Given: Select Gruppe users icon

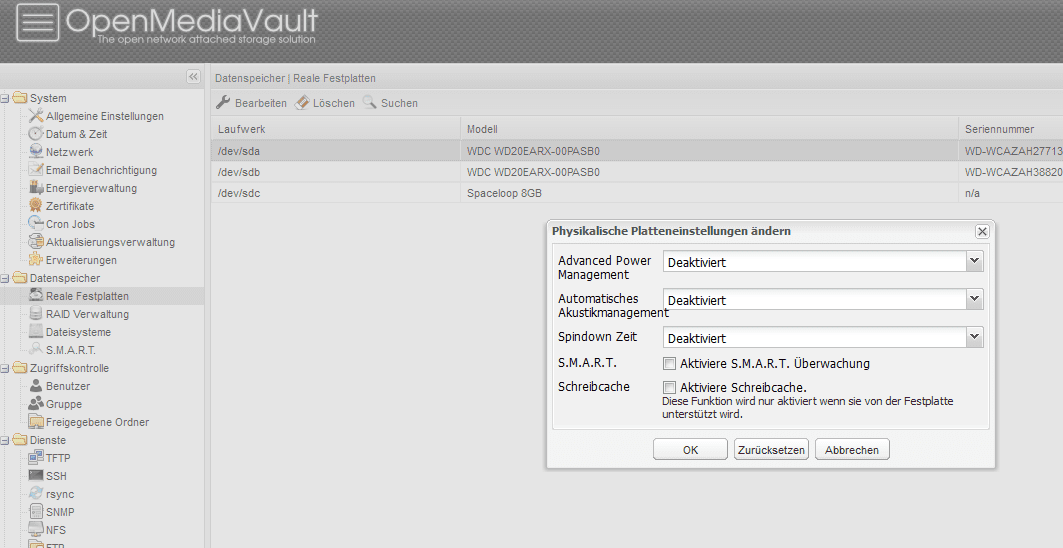Looking at the screenshot, I should (x=36, y=404).
